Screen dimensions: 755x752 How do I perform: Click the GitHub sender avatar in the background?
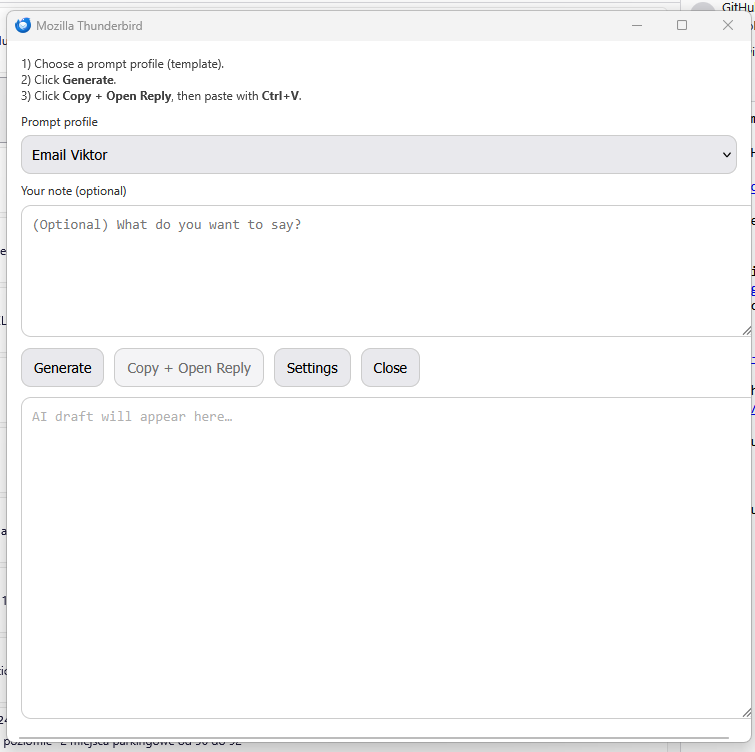[x=703, y=9]
